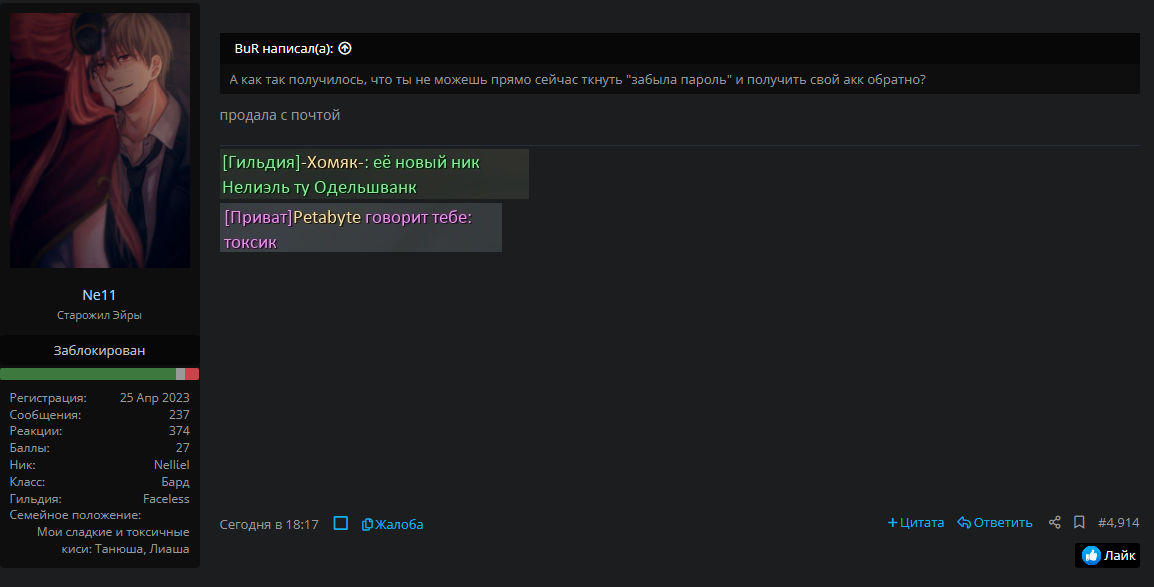Screen dimensions: 1154x587
Task: Open the Ne11 username profile link
Action: tap(99, 295)
